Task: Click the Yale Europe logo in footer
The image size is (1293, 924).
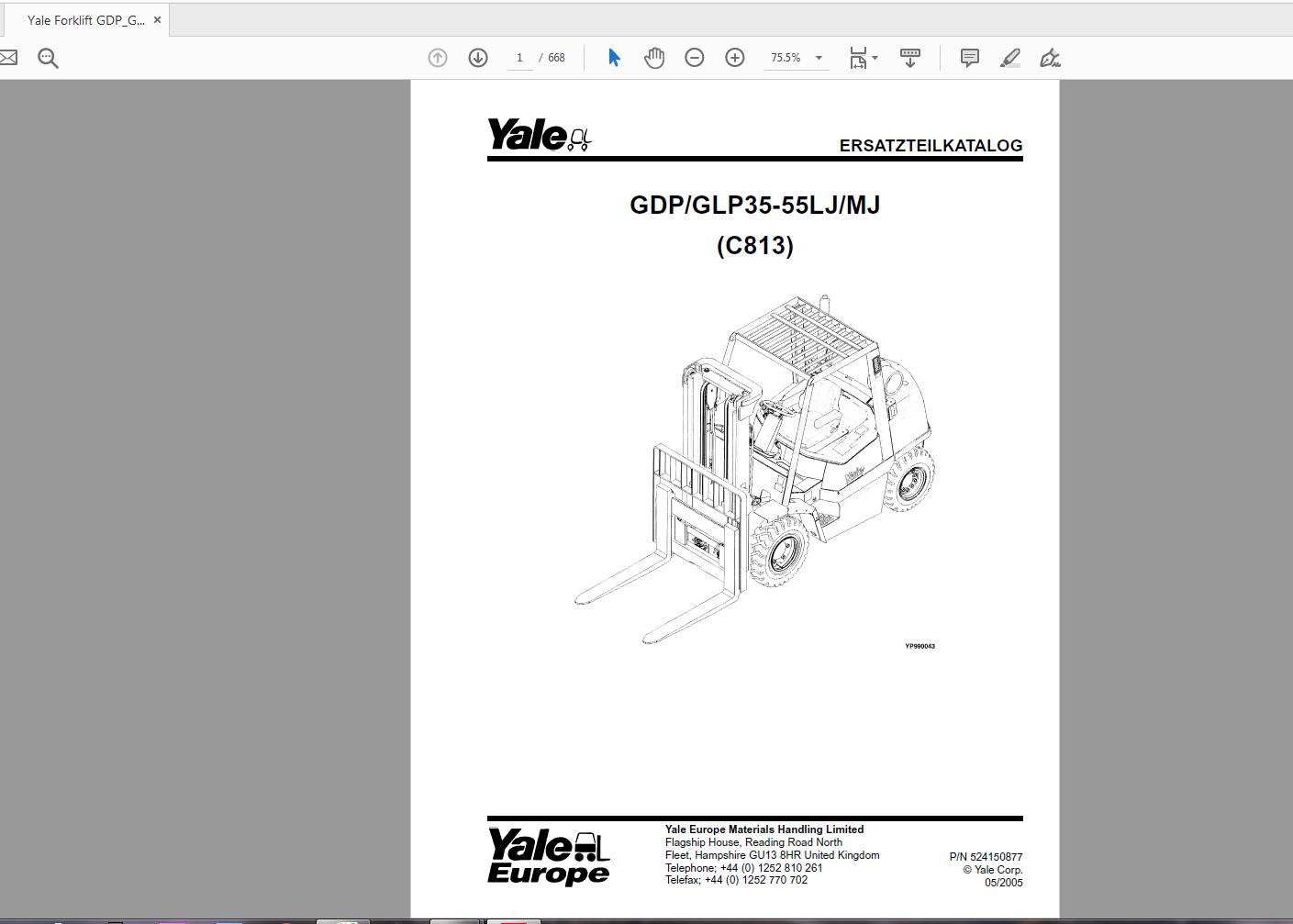Action: (549, 856)
